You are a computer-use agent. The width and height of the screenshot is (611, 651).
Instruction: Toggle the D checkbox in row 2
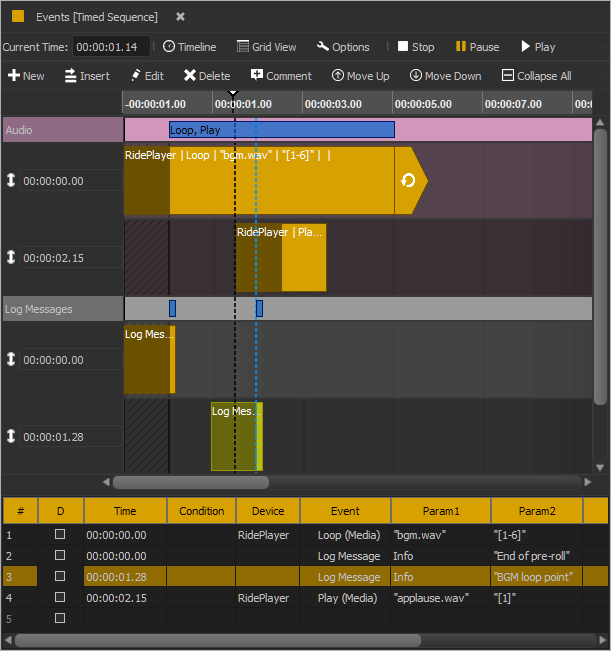click(60, 556)
